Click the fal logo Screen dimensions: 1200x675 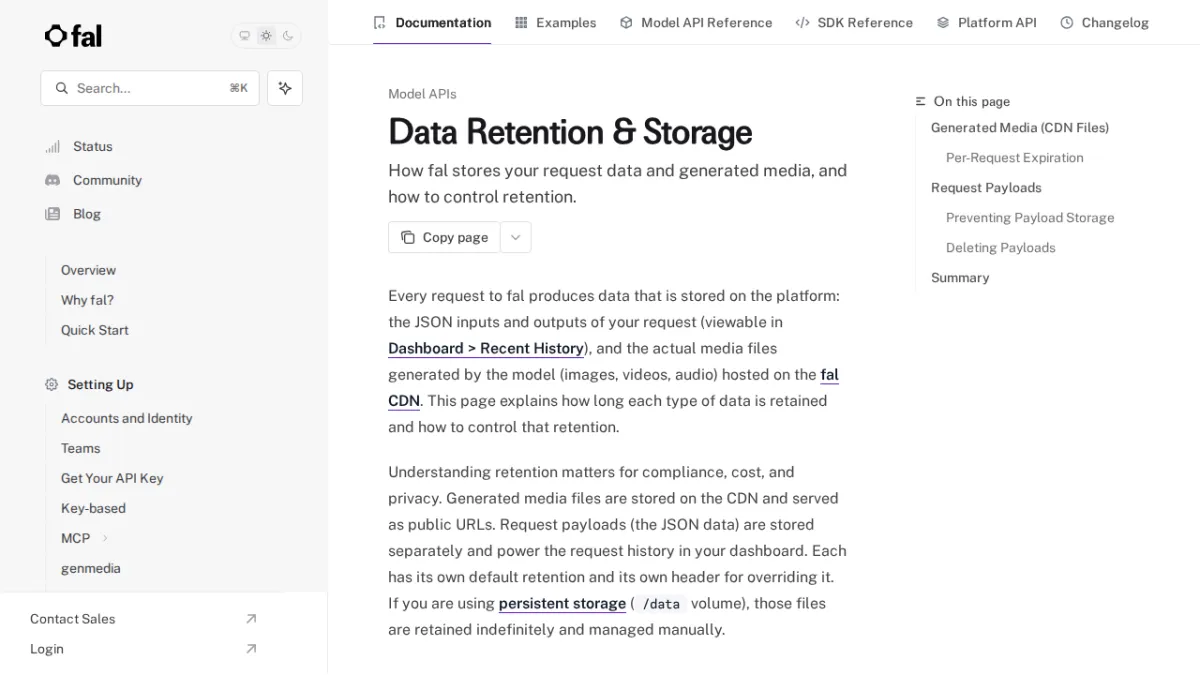tap(73, 36)
